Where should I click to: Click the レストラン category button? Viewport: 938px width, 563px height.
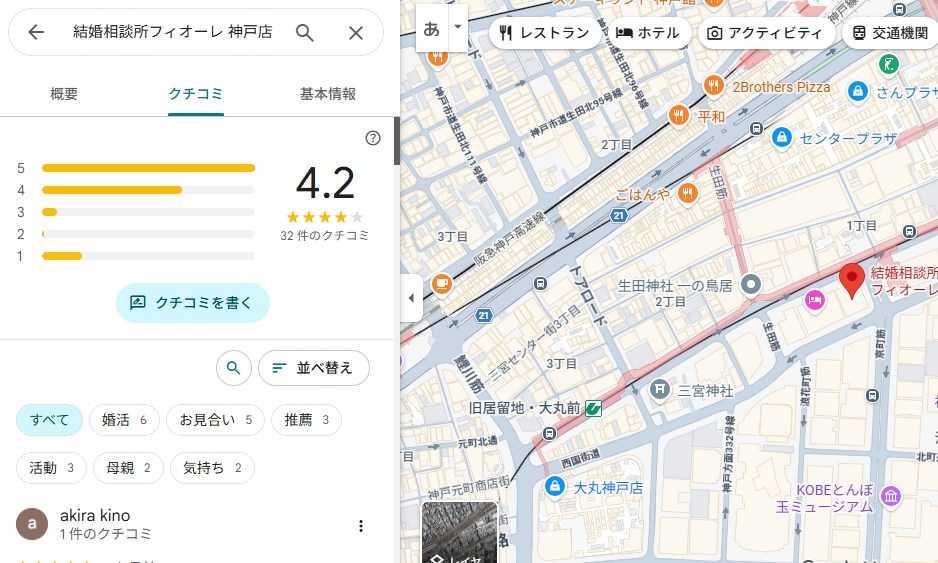pyautogui.click(x=545, y=33)
